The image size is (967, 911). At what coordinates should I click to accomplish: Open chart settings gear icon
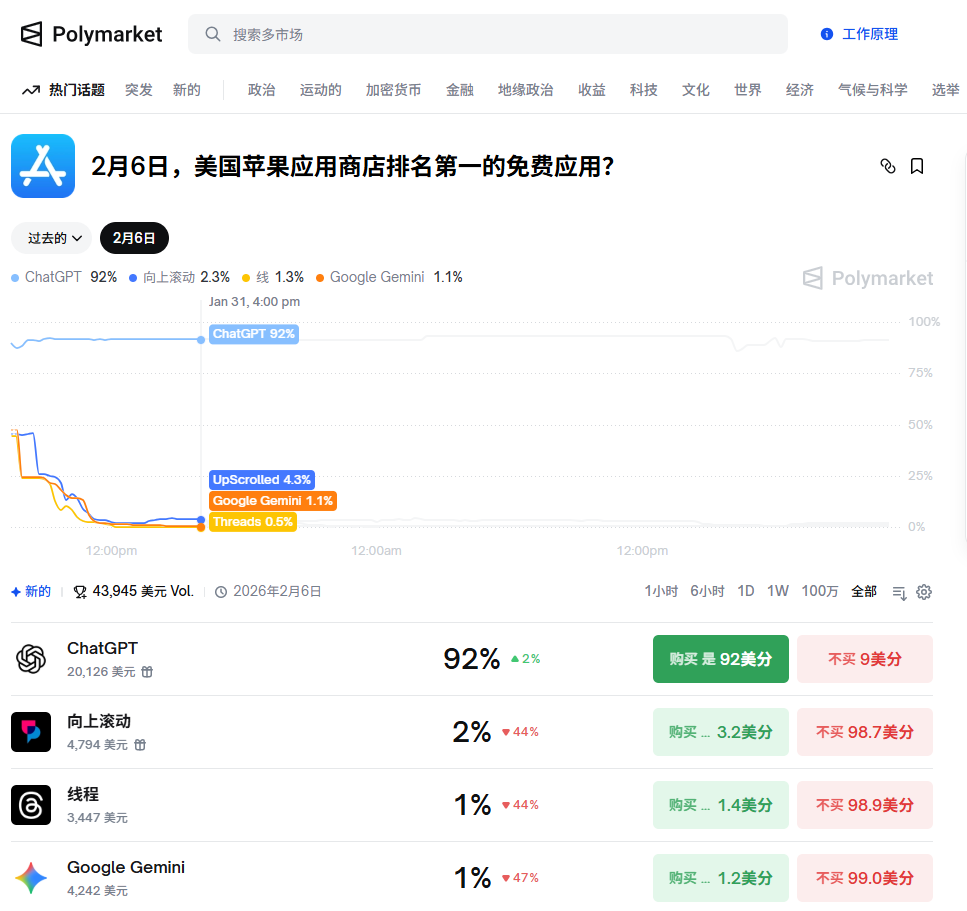click(x=924, y=592)
